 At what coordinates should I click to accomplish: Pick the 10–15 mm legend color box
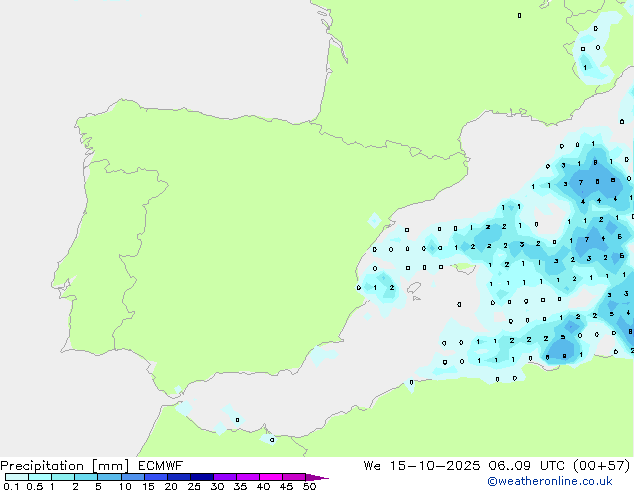(132, 477)
